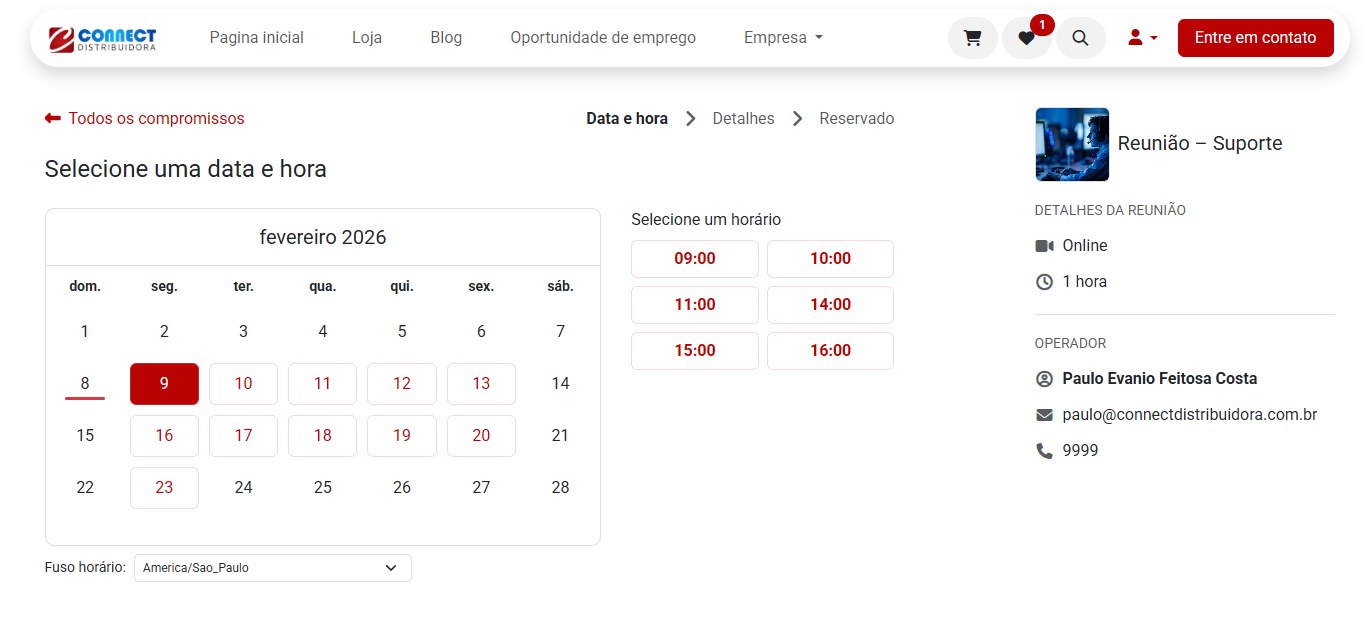
Task: Go to the Loja menu item
Action: click(x=367, y=38)
